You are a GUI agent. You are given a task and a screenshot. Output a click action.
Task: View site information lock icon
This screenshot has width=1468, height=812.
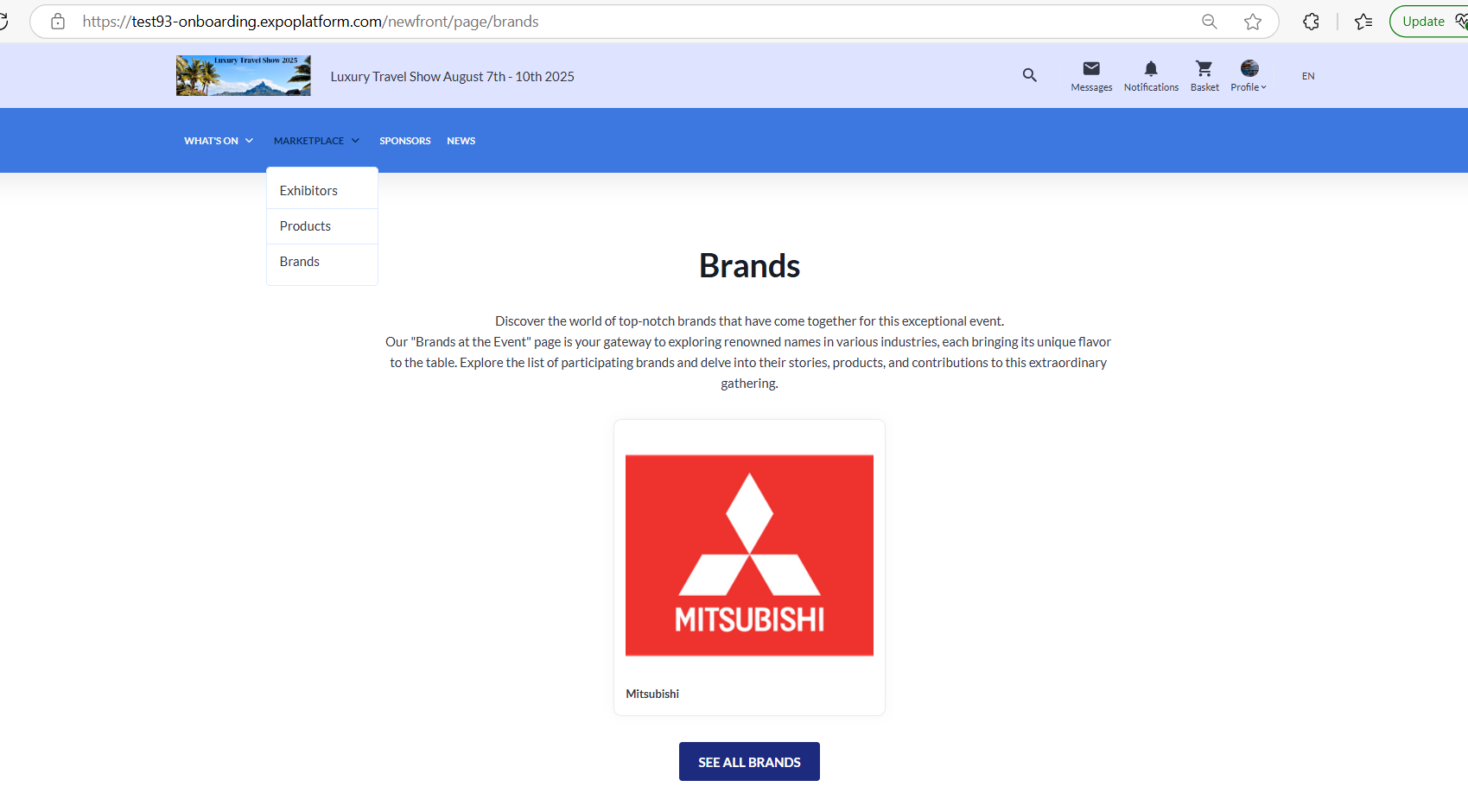(x=58, y=22)
